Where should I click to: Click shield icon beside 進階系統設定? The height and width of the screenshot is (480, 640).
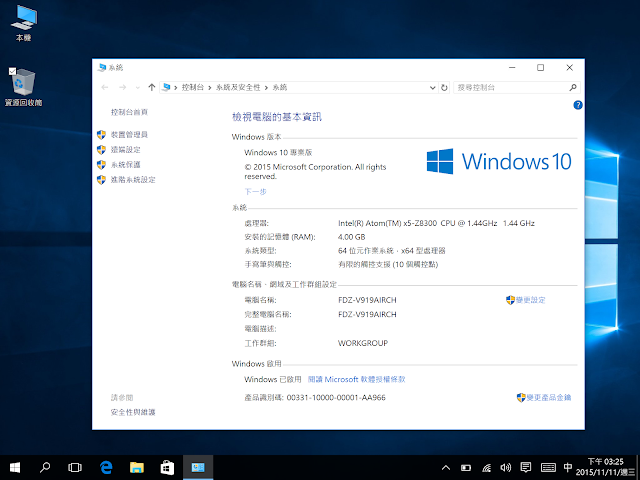pos(101,180)
